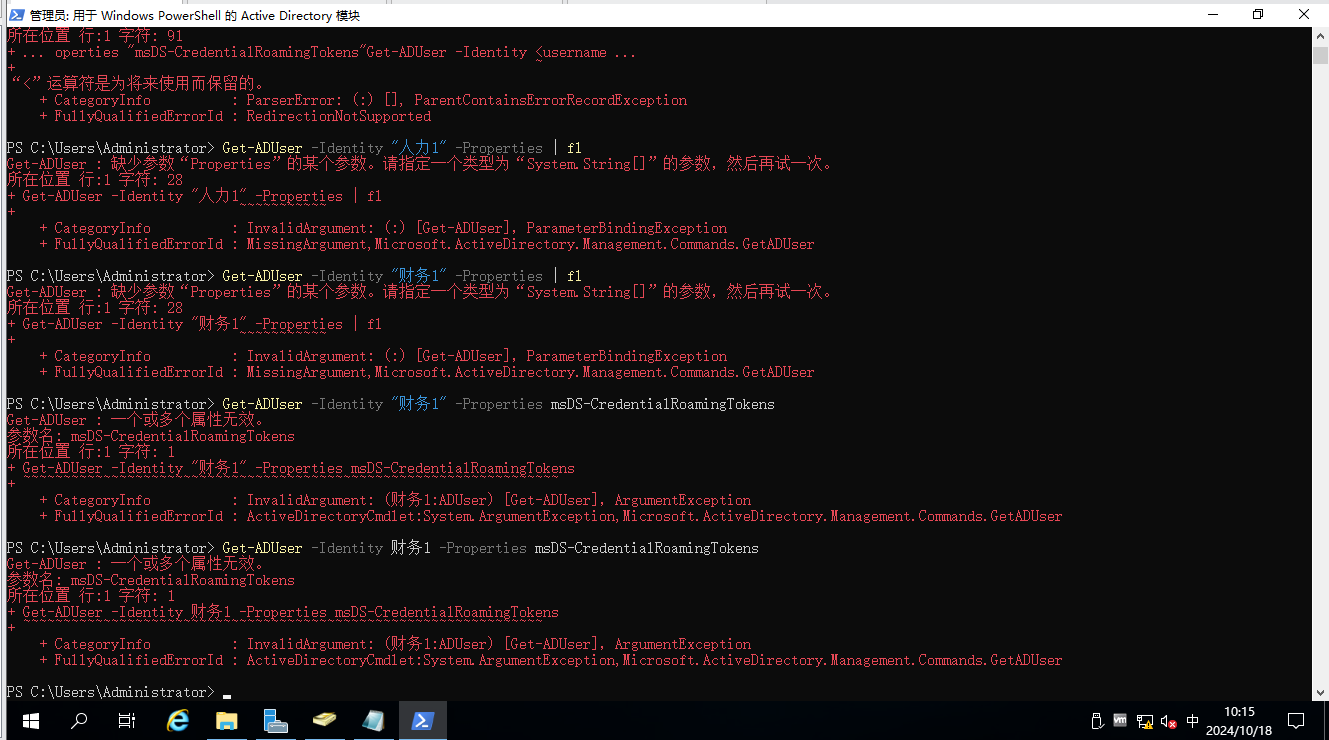Switch to Server Manager in the taskbar
Screen dimensions: 1329x740
tap(276, 720)
